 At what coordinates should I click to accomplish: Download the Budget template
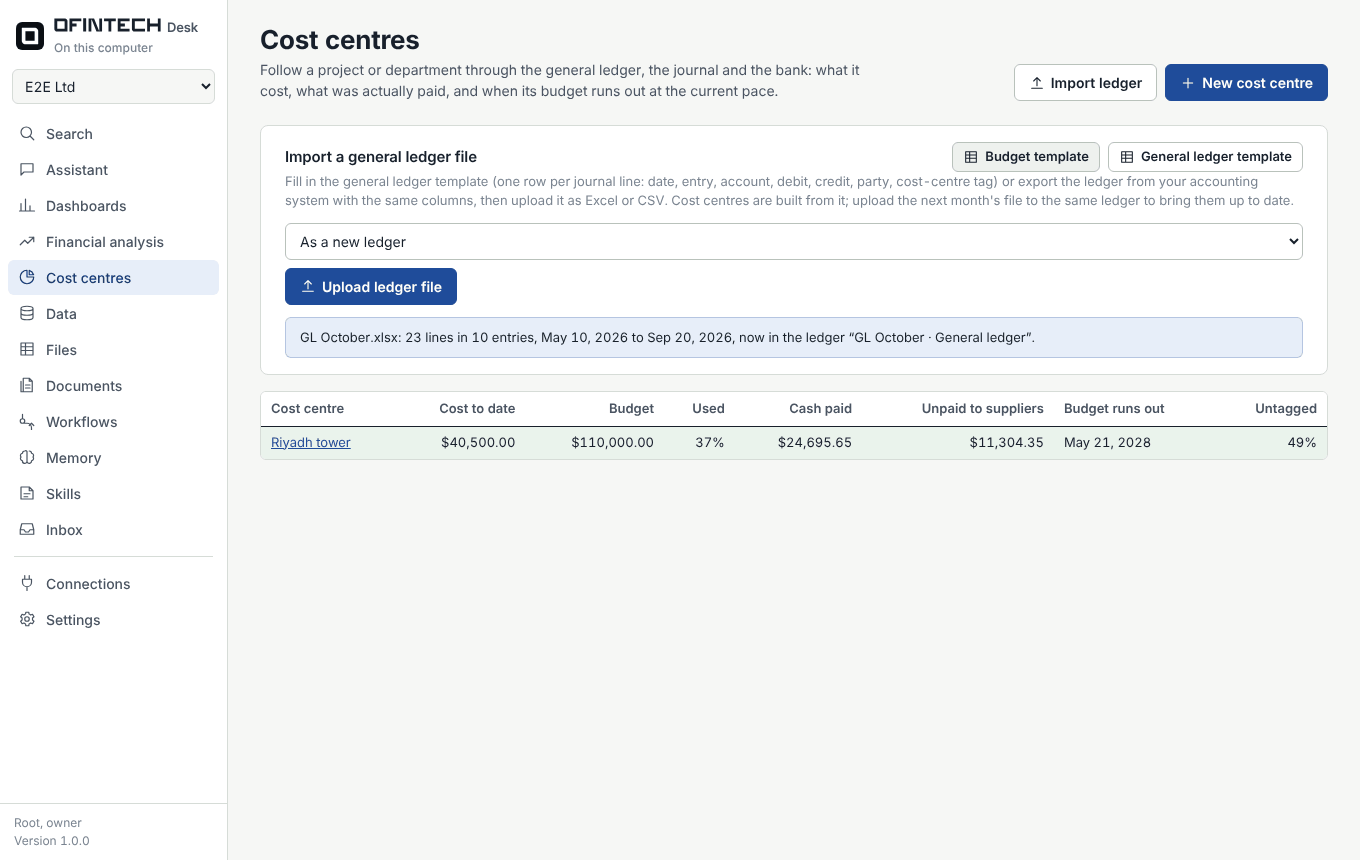1026,157
